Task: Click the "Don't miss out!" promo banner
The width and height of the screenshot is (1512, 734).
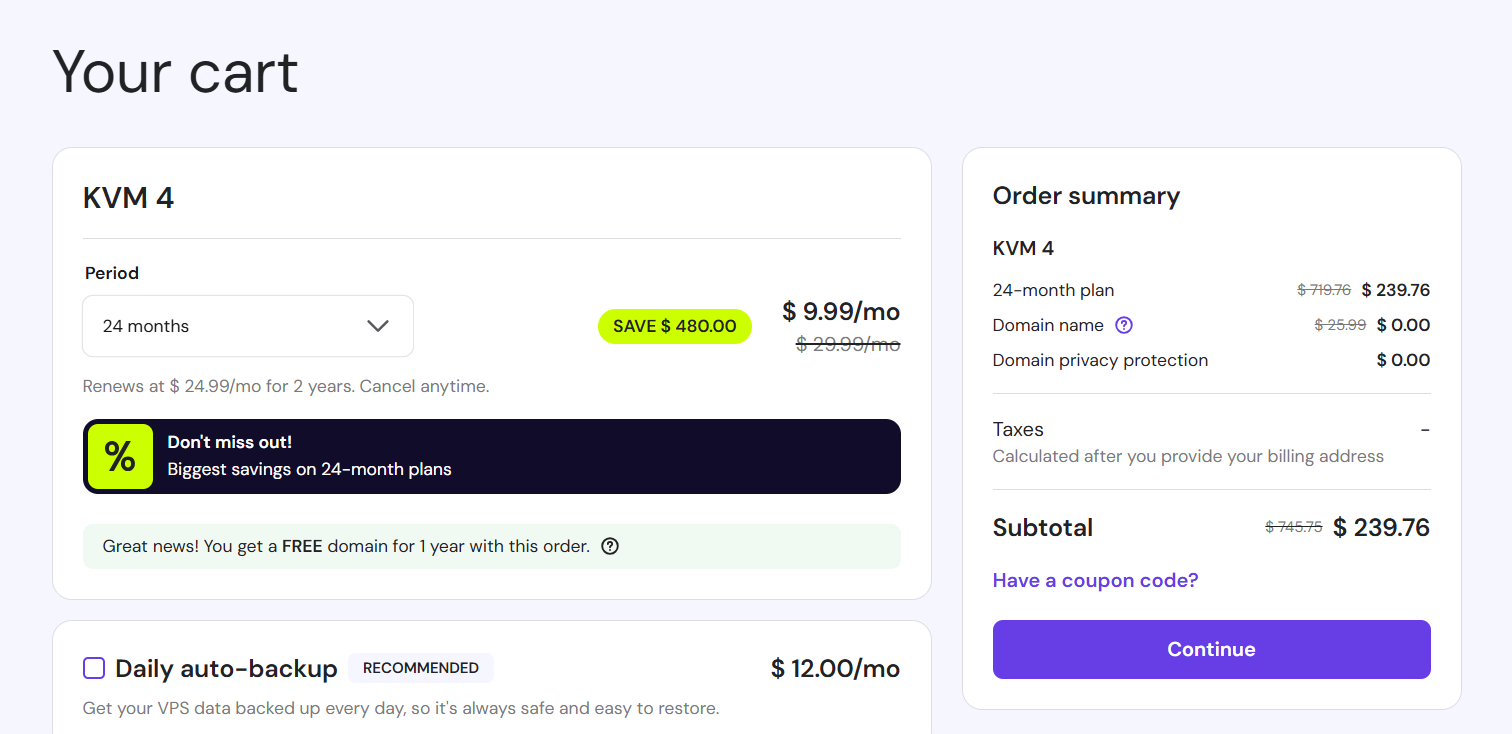Action: coord(491,456)
